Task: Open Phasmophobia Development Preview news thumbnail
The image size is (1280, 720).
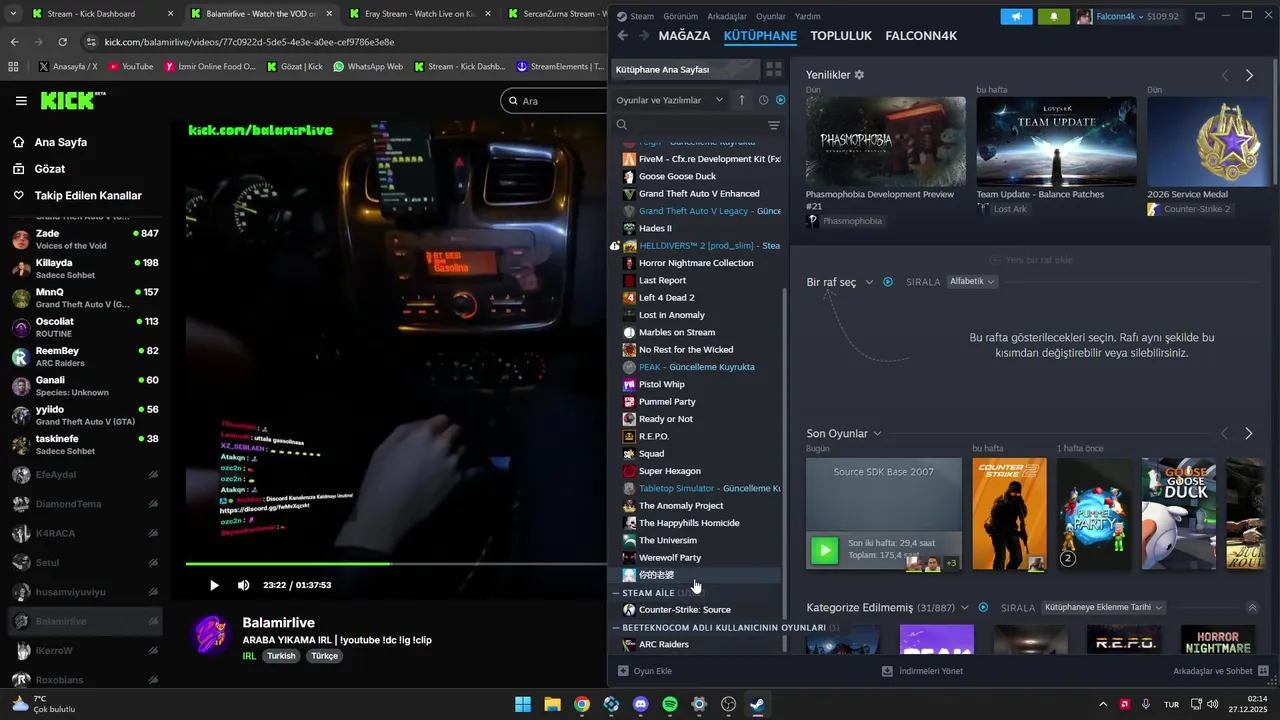Action: click(886, 141)
